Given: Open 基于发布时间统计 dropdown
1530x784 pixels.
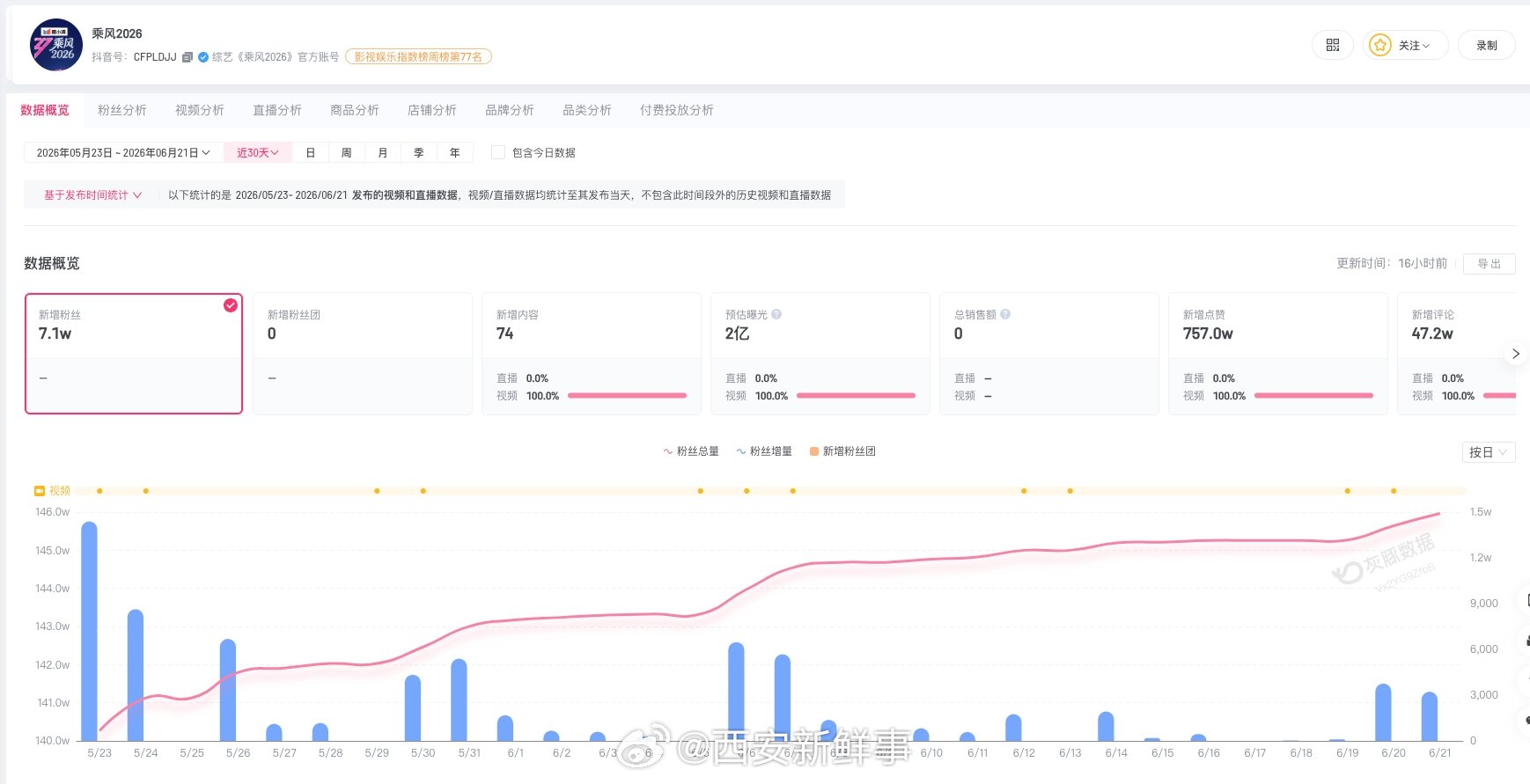Looking at the screenshot, I should click(92, 195).
